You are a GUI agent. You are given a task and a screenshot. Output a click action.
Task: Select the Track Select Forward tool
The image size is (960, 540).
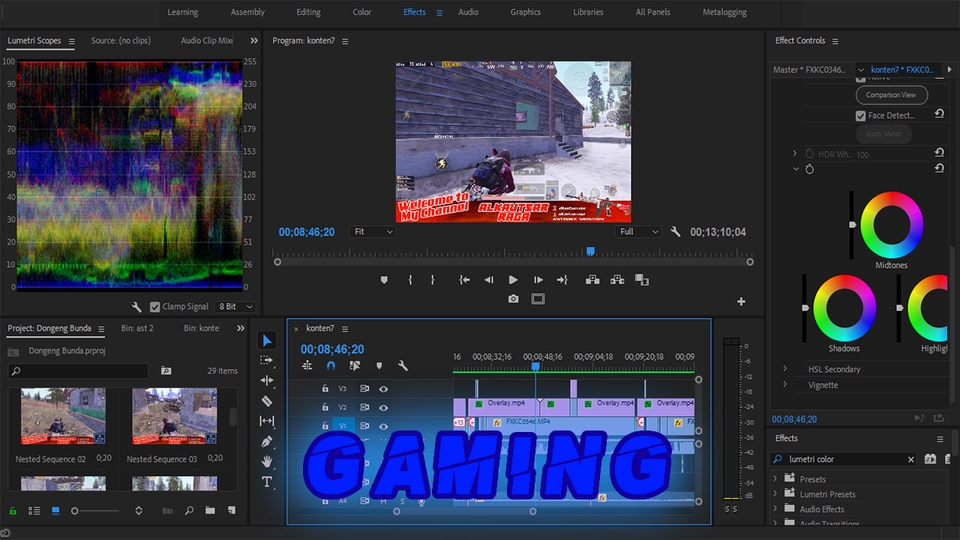[x=266, y=360]
